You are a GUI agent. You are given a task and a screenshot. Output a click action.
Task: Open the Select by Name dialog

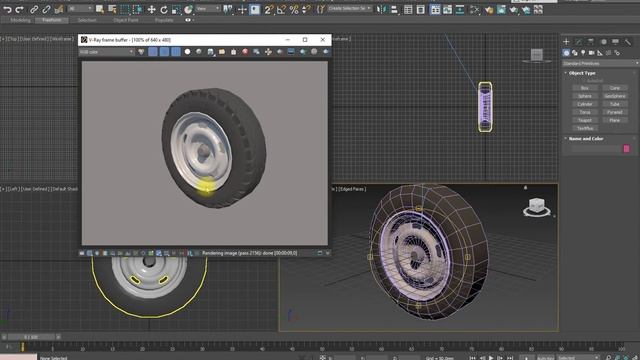(x=112, y=9)
